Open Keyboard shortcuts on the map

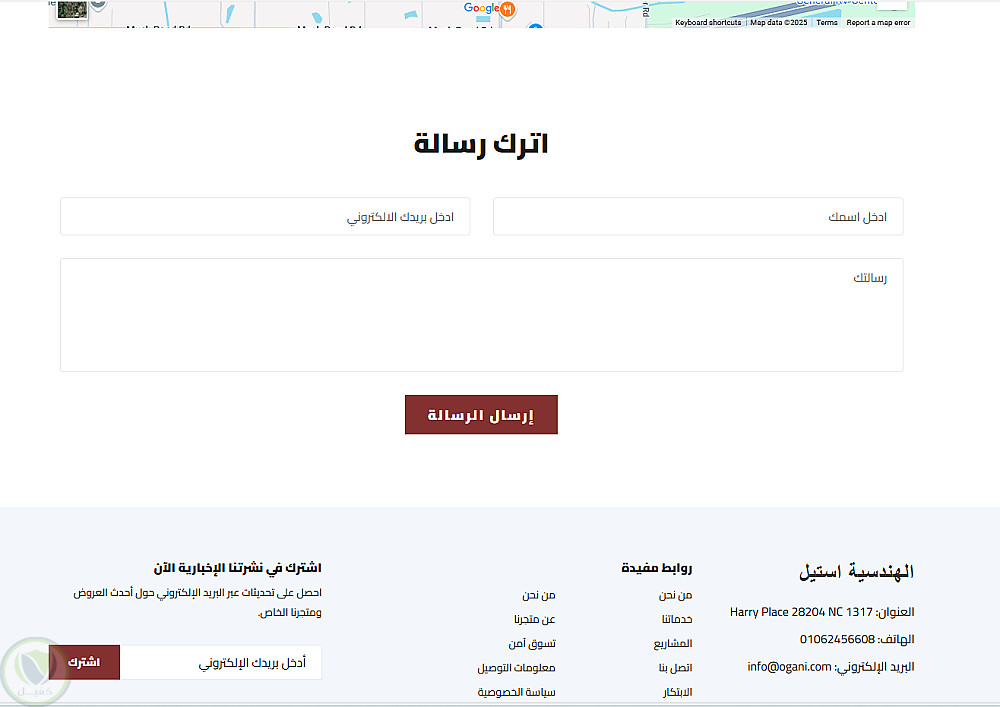(708, 22)
